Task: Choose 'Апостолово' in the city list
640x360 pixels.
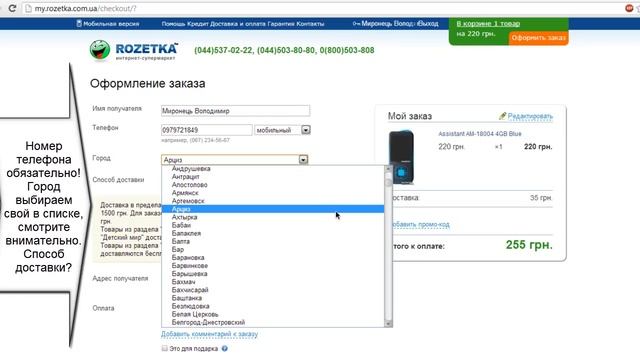Action: point(189,185)
